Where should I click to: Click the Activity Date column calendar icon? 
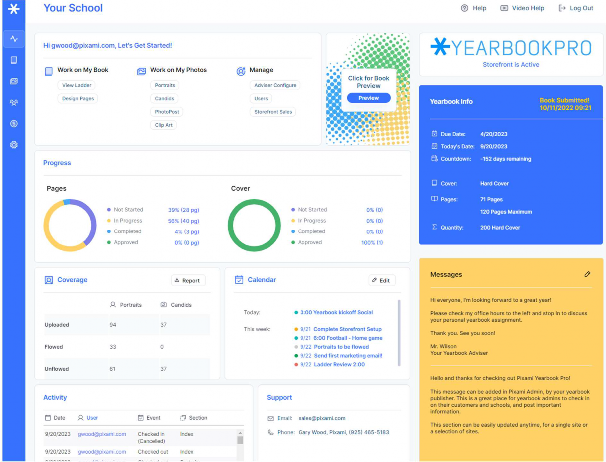point(48,418)
